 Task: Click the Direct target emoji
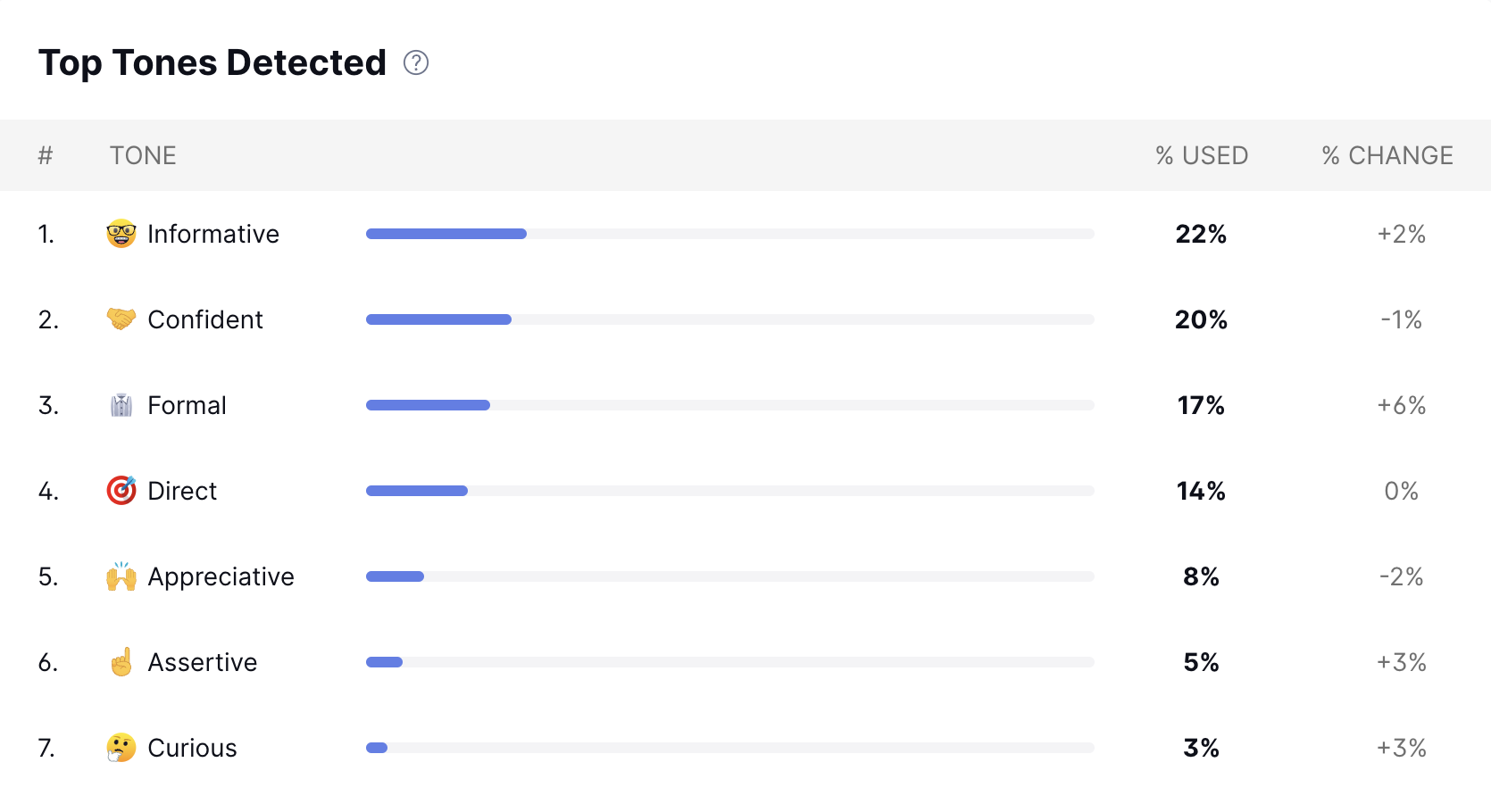121,490
